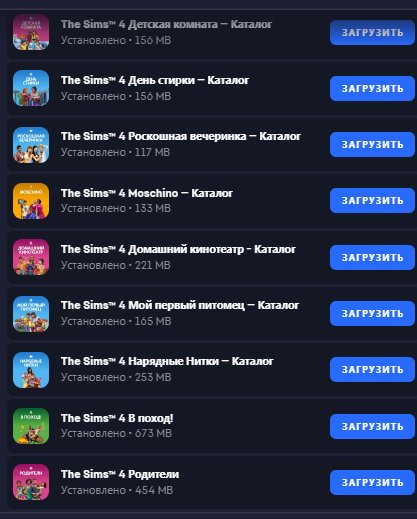This screenshot has width=417, height=519.
Task: Download The Sims 4 В поход!
Action: [x=372, y=426]
